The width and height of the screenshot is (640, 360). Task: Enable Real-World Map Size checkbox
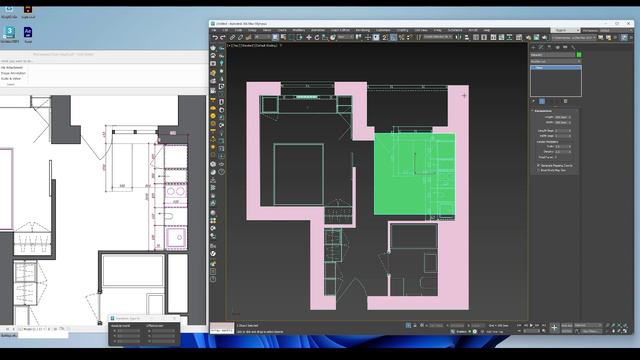538,170
